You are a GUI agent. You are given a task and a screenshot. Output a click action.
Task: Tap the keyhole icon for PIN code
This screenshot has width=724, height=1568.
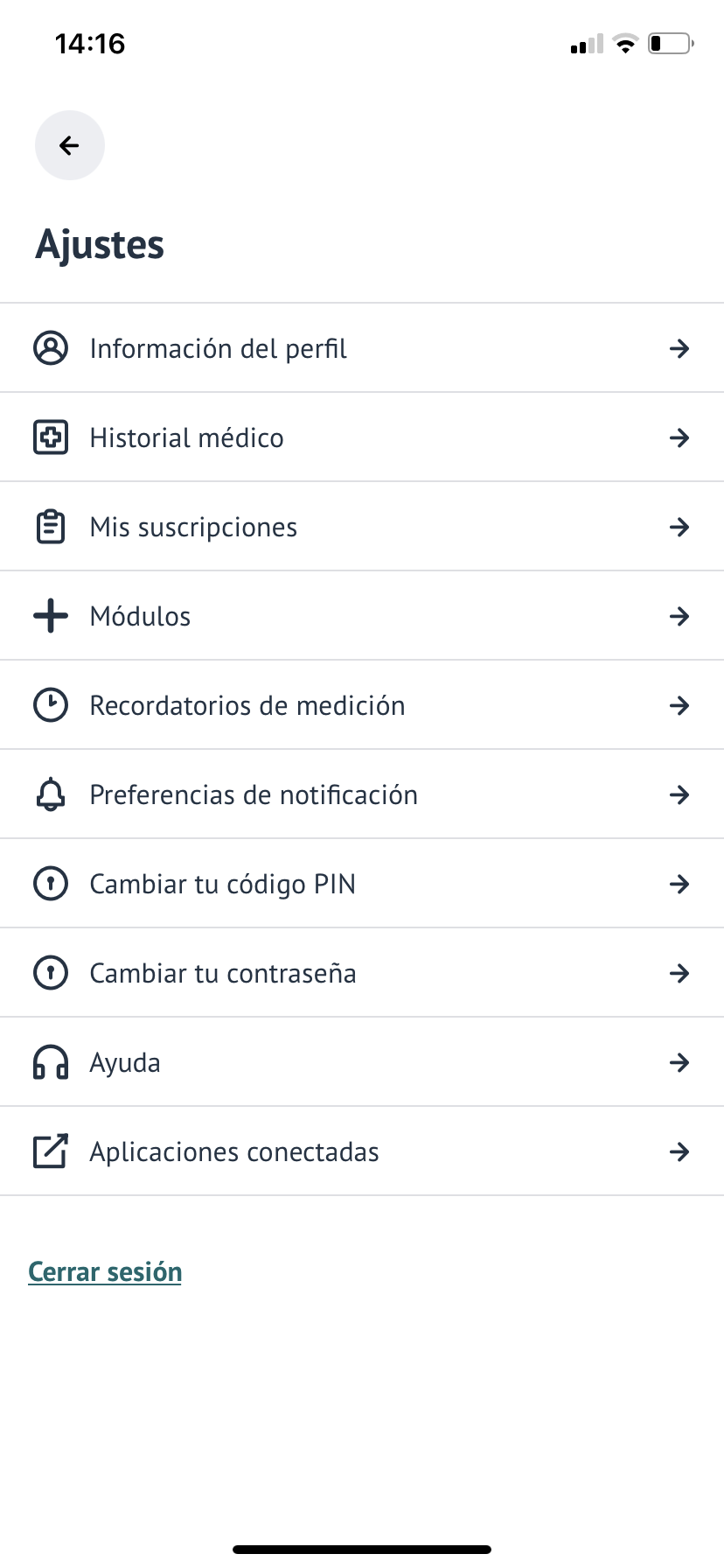click(51, 884)
